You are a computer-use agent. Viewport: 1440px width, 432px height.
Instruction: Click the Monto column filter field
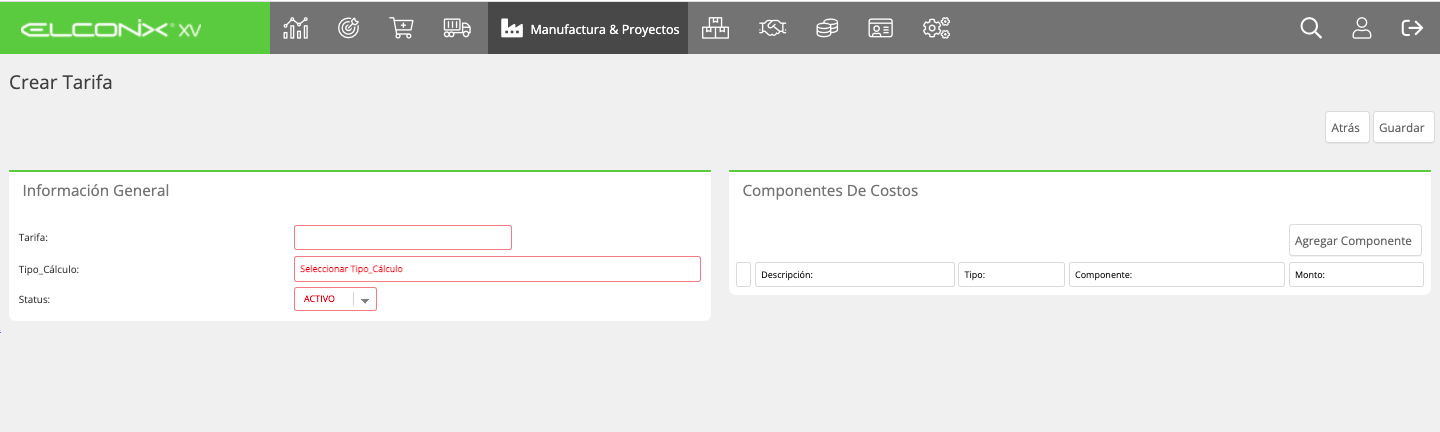1355,275
